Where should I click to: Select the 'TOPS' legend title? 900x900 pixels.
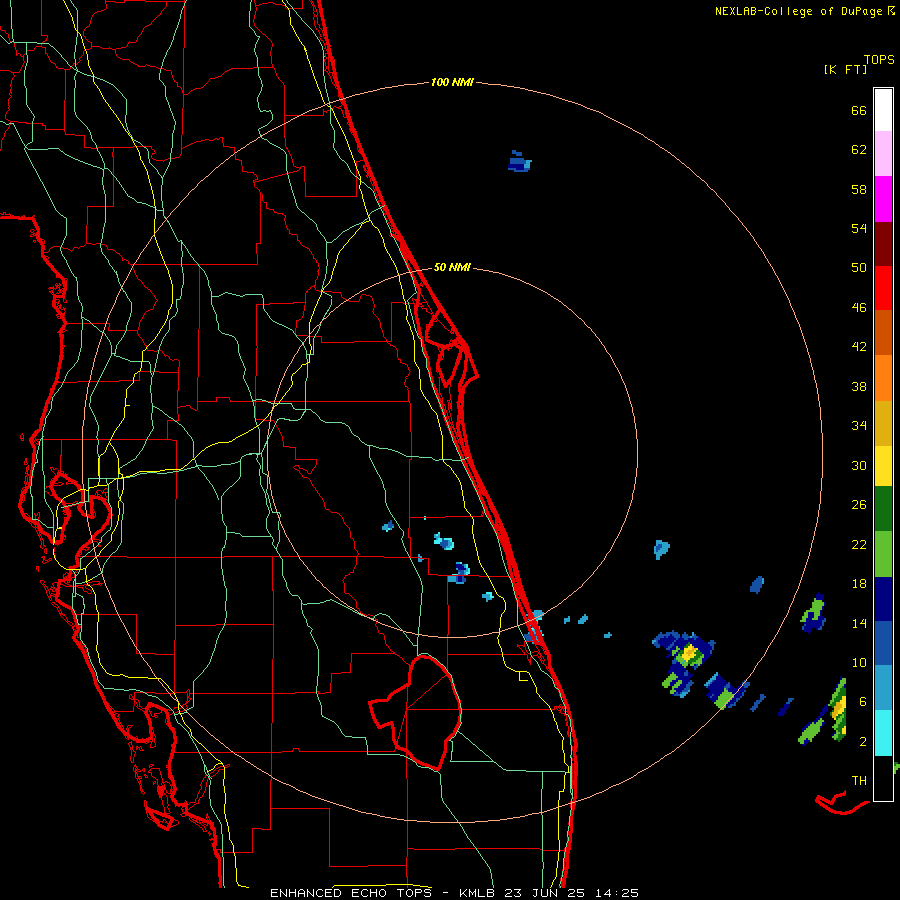click(x=879, y=60)
